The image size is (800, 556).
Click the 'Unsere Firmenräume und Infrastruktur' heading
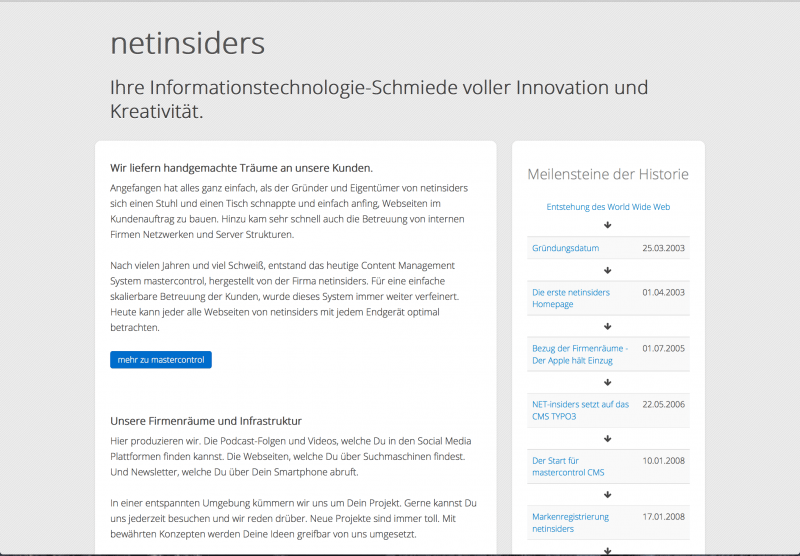tap(206, 421)
